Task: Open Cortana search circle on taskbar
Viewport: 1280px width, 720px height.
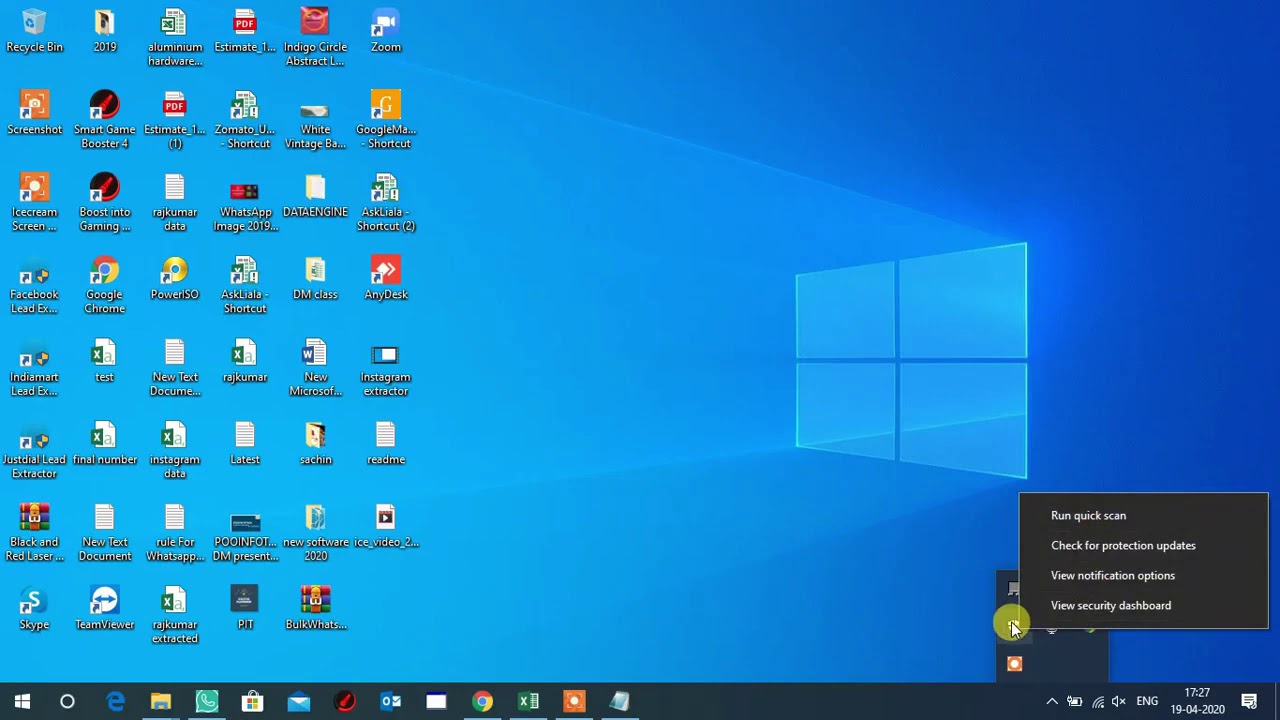Action: pyautogui.click(x=67, y=701)
